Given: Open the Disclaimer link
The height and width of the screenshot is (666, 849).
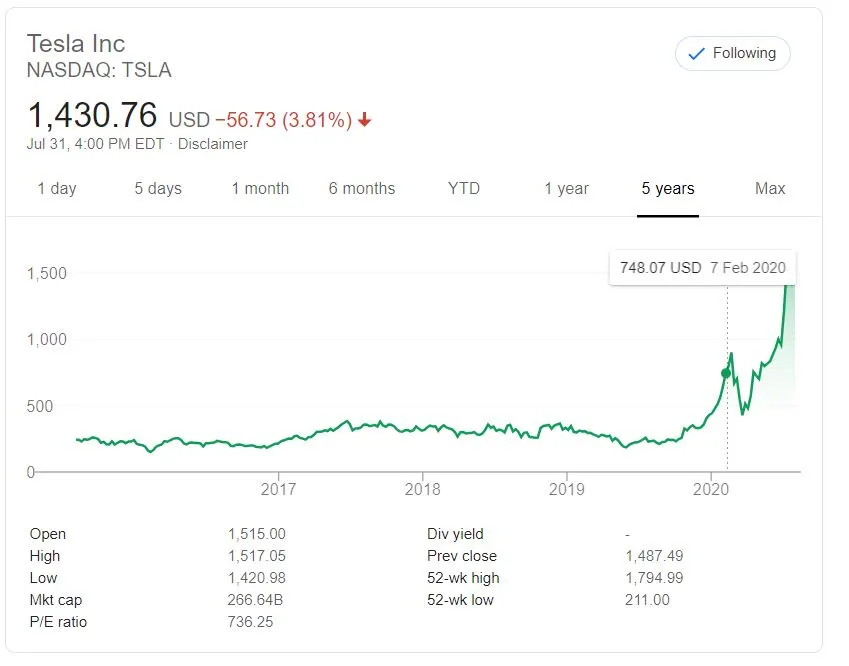Looking at the screenshot, I should coord(212,143).
